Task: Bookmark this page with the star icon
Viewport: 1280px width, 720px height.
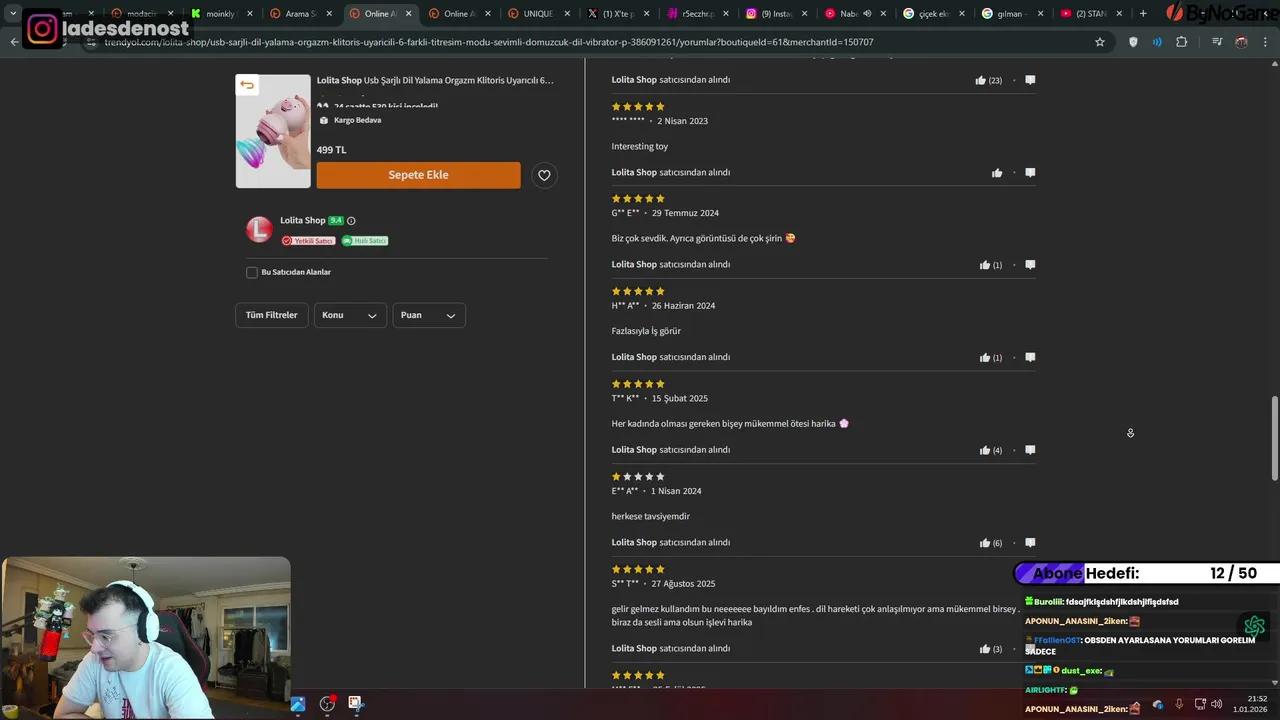Action: [x=1100, y=42]
